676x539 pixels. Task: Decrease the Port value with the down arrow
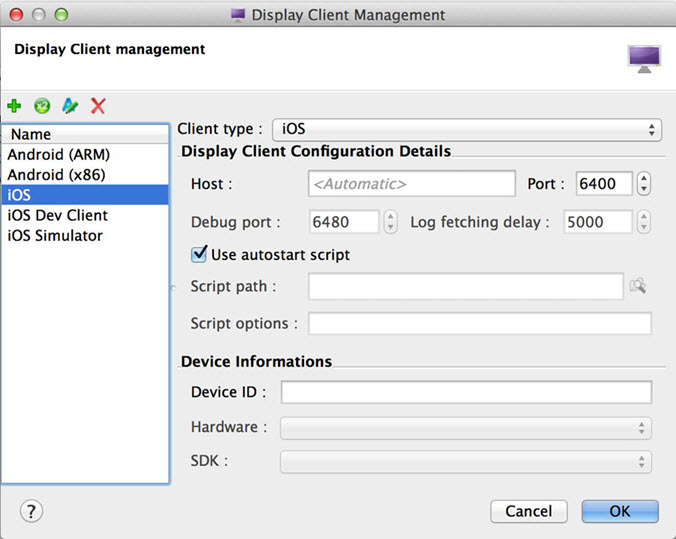pos(644,189)
